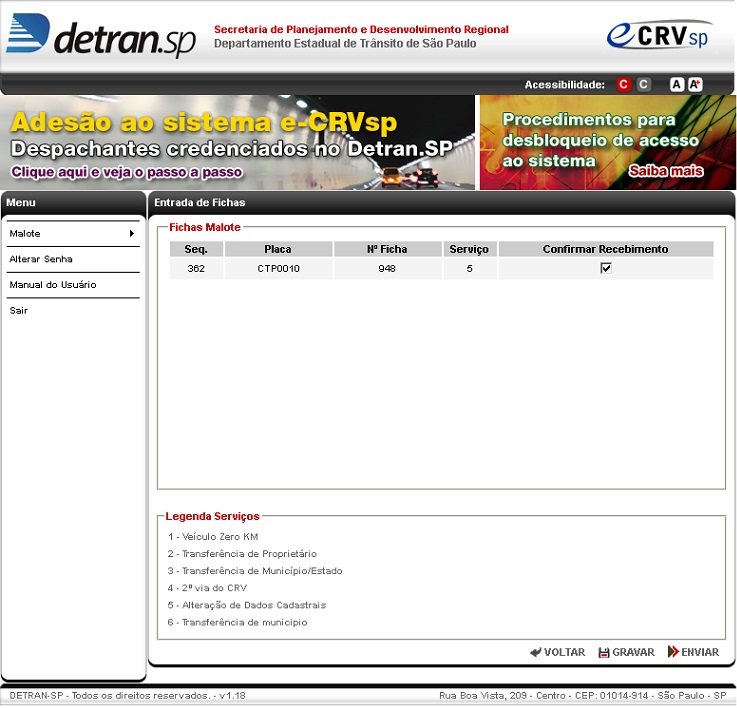Click Saiba mais link in banner
Viewport: 737px width, 708px height.
tap(666, 171)
